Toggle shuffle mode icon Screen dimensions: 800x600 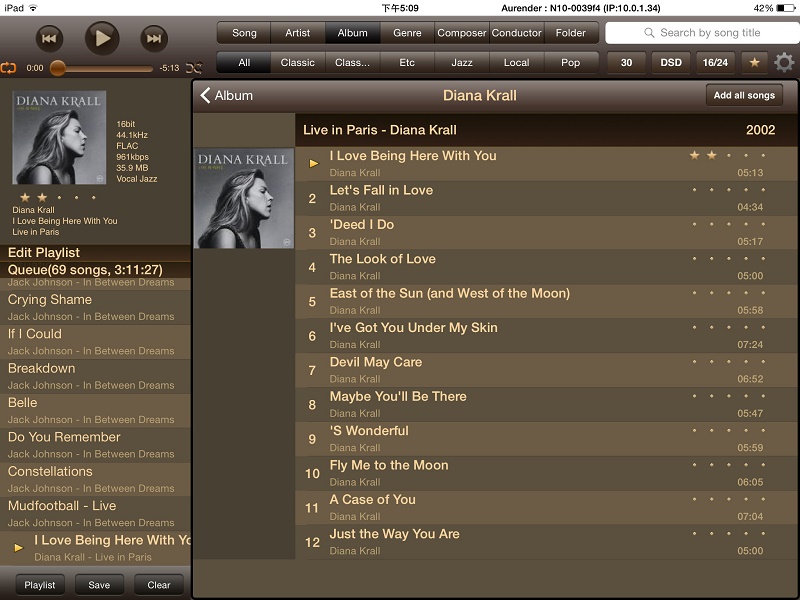coord(194,67)
